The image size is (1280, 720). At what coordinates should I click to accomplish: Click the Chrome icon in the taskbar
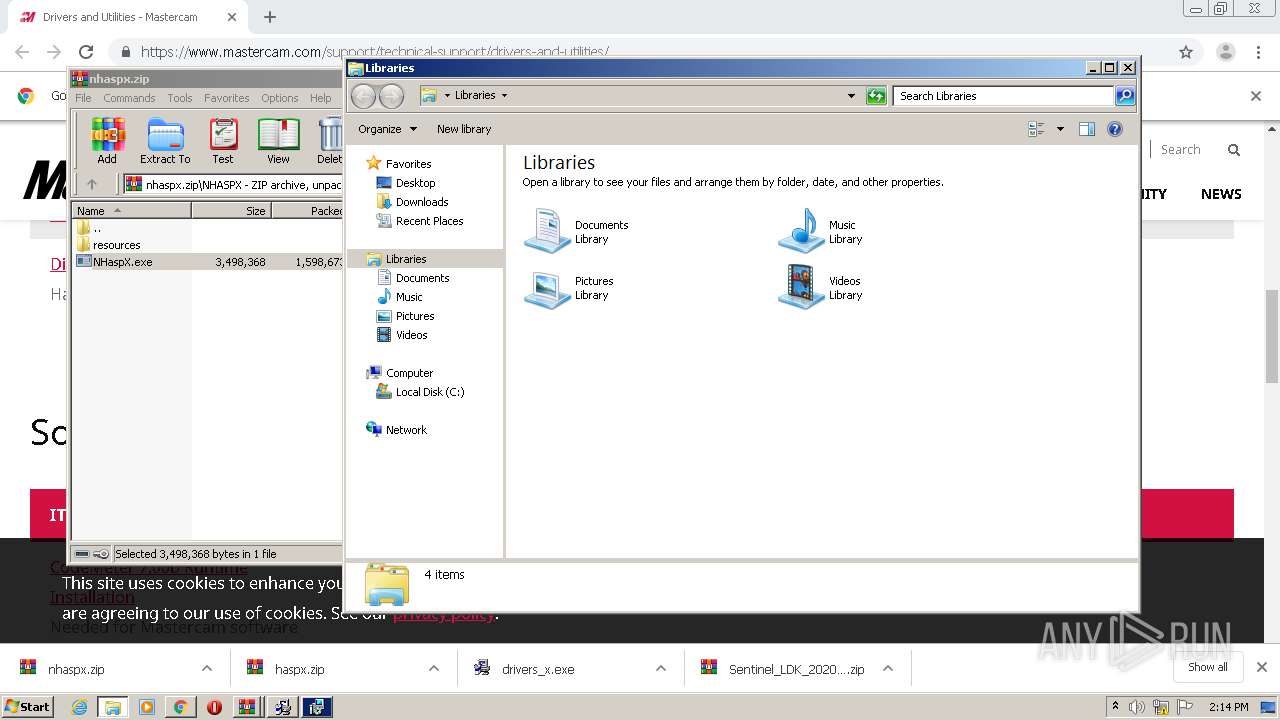click(180, 707)
